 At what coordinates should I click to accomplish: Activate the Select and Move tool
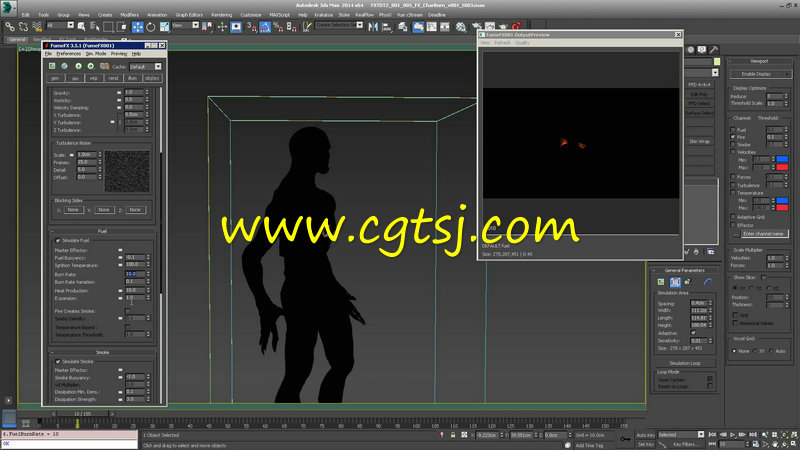137,27
